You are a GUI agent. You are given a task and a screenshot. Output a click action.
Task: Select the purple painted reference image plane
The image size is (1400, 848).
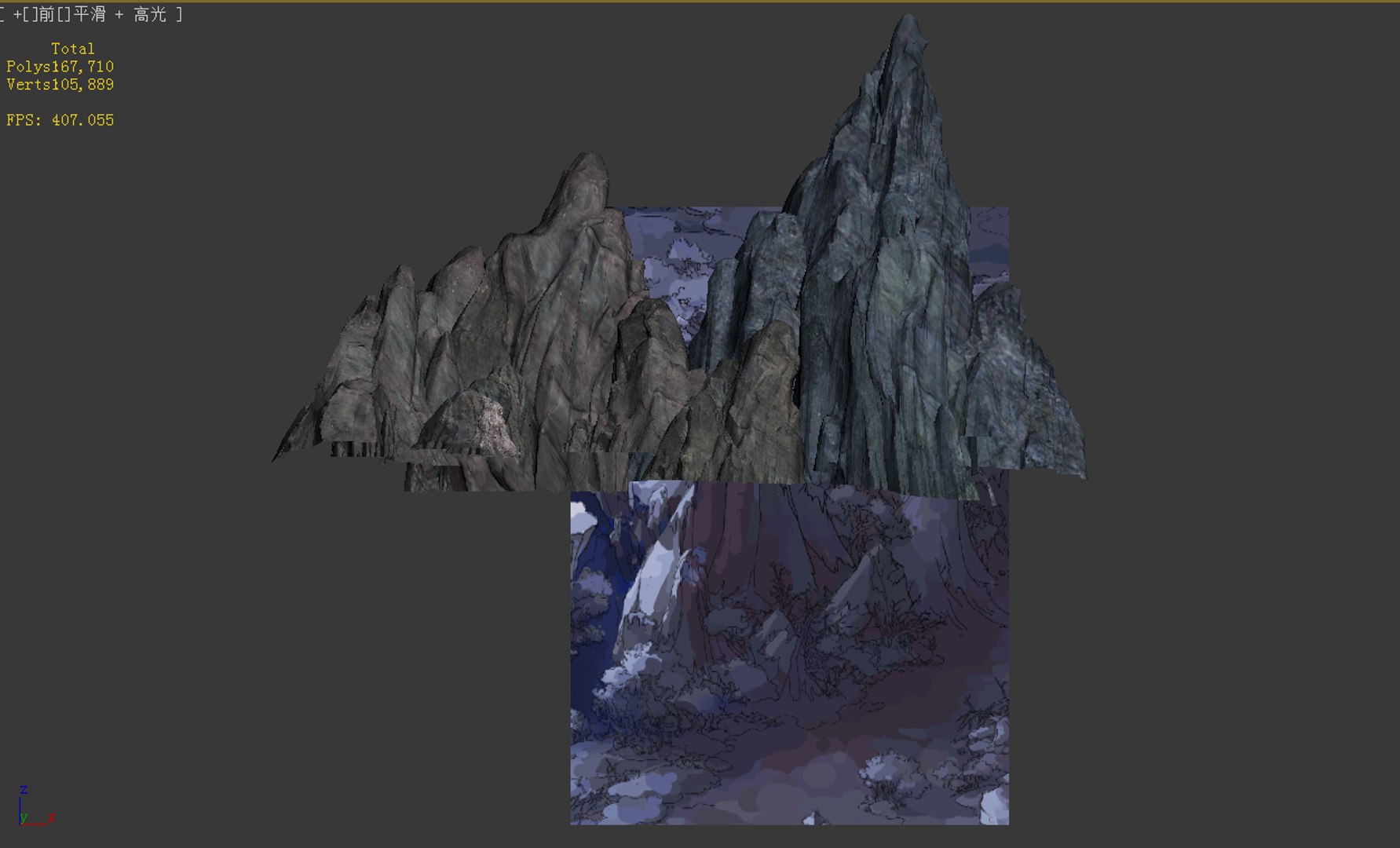(789, 652)
